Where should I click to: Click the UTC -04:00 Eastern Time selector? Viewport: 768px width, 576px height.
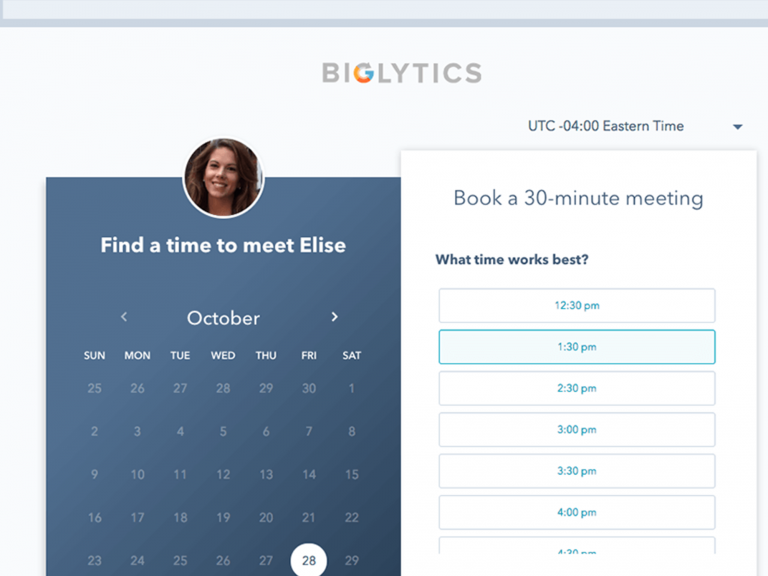coord(635,126)
